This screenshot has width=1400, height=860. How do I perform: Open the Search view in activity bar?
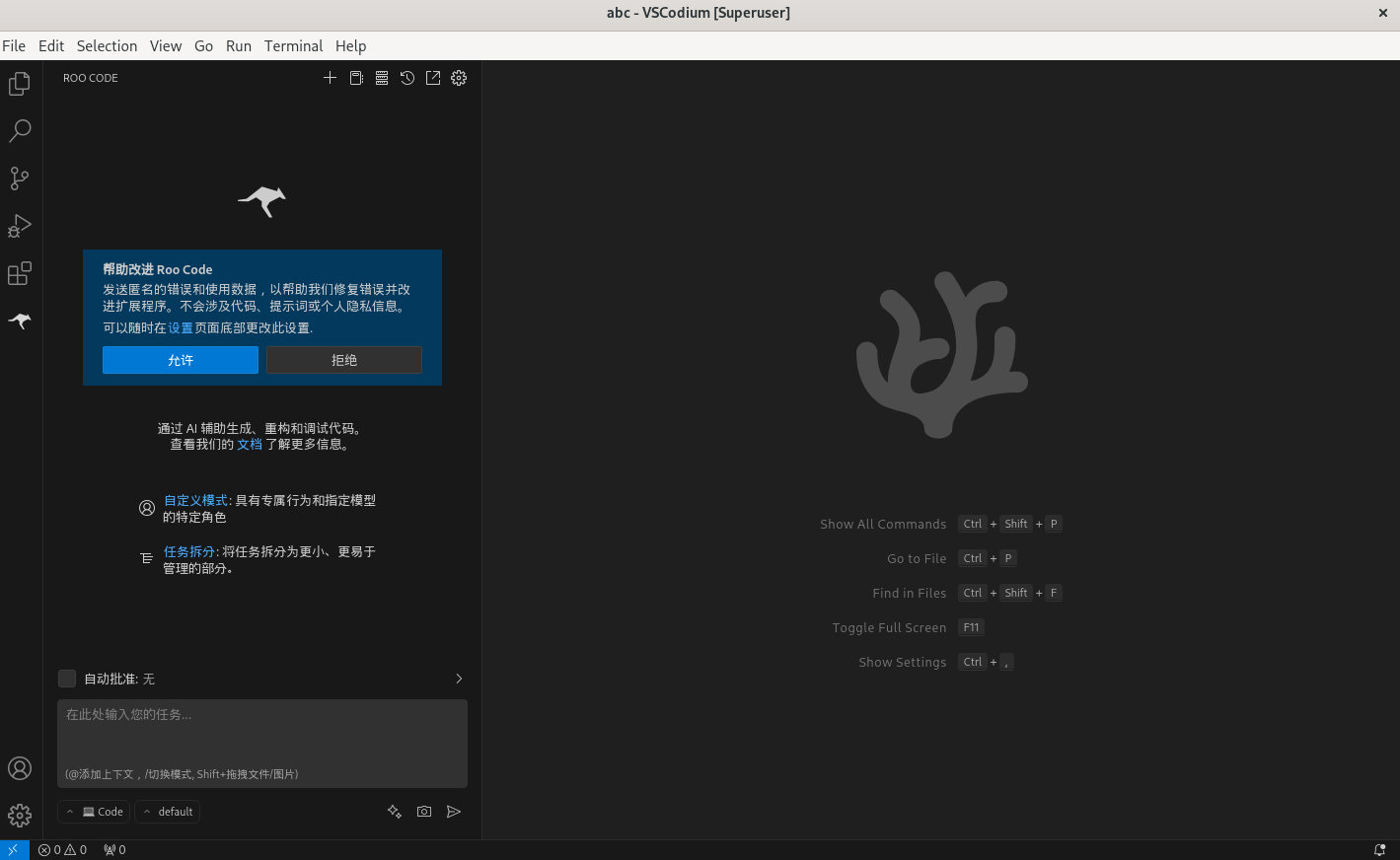point(20,131)
